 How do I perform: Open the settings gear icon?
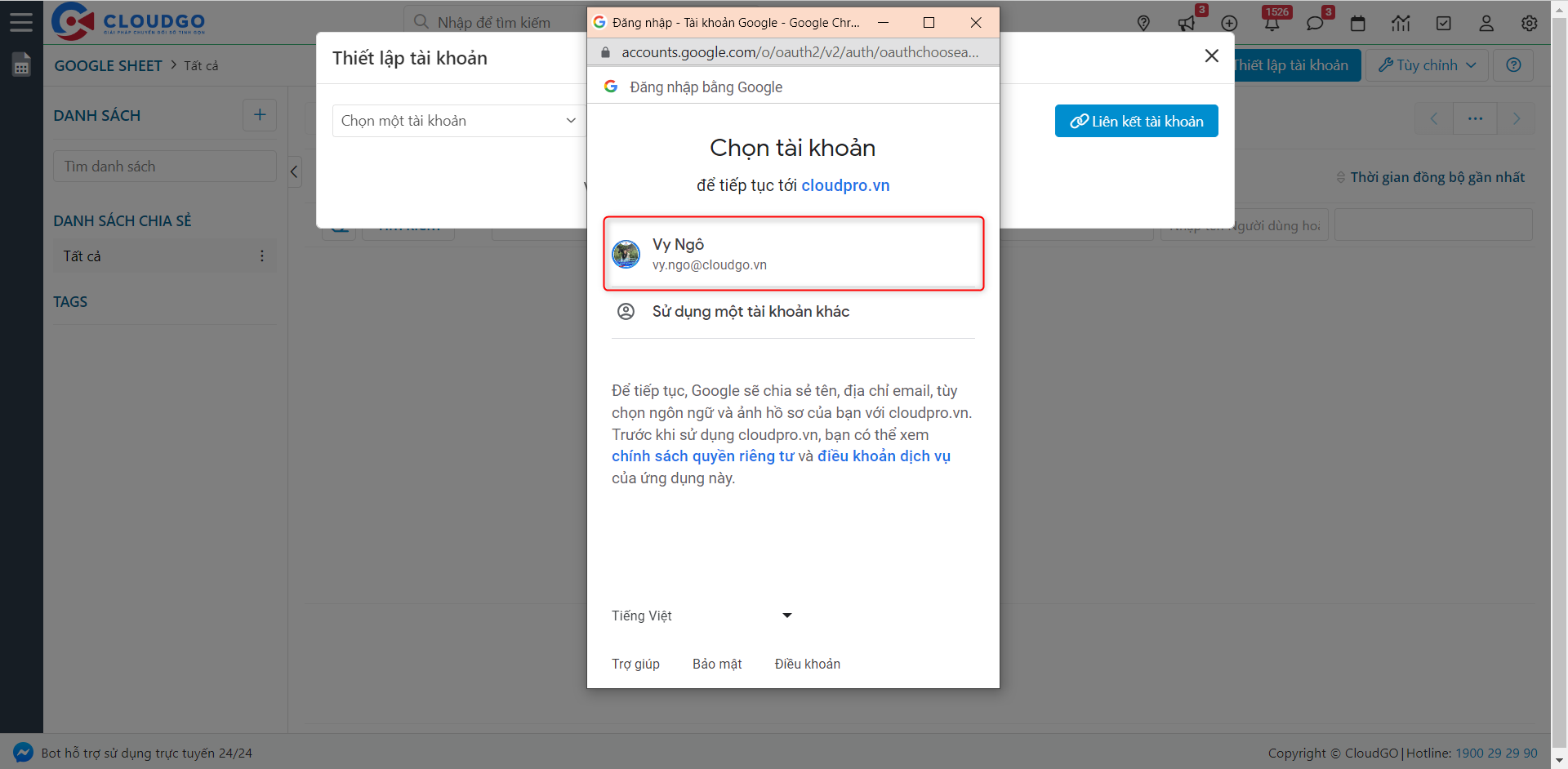pos(1529,23)
